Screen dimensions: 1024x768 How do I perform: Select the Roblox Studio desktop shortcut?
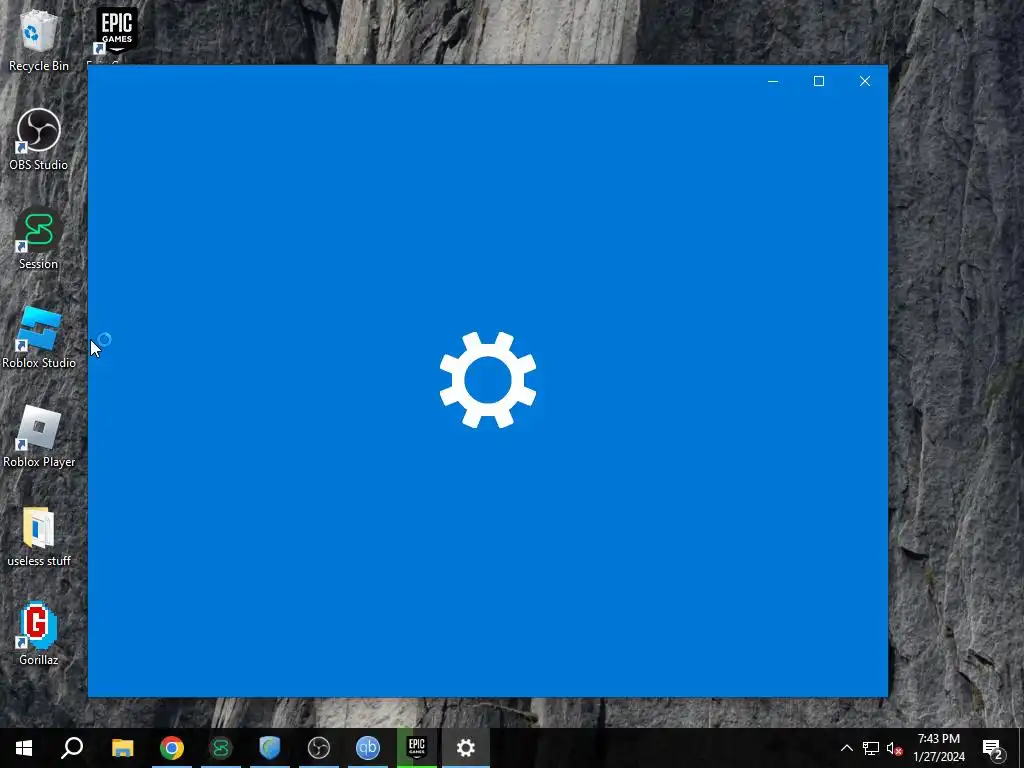pyautogui.click(x=39, y=338)
